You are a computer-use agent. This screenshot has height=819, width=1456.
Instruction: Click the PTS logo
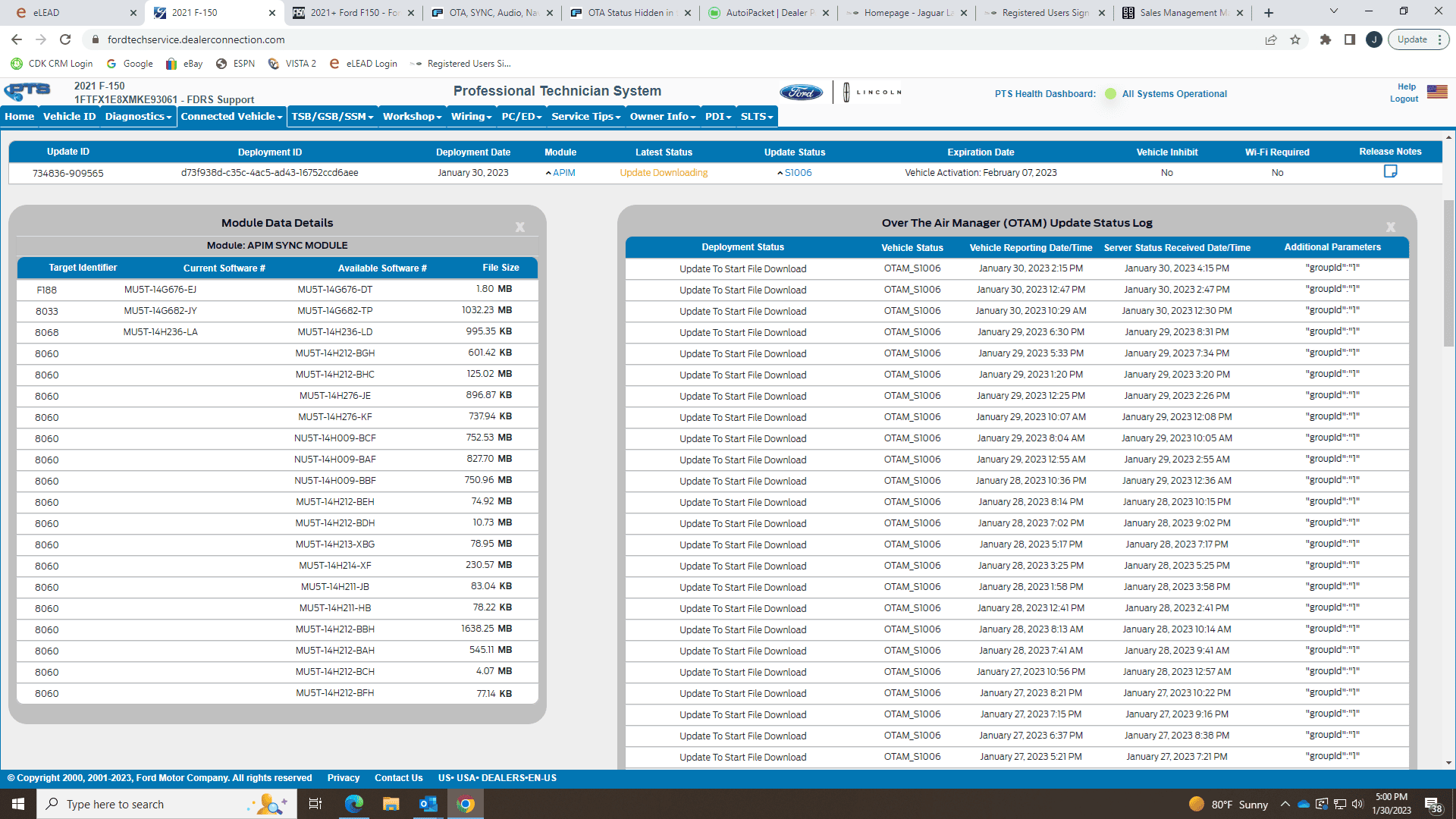[27, 91]
